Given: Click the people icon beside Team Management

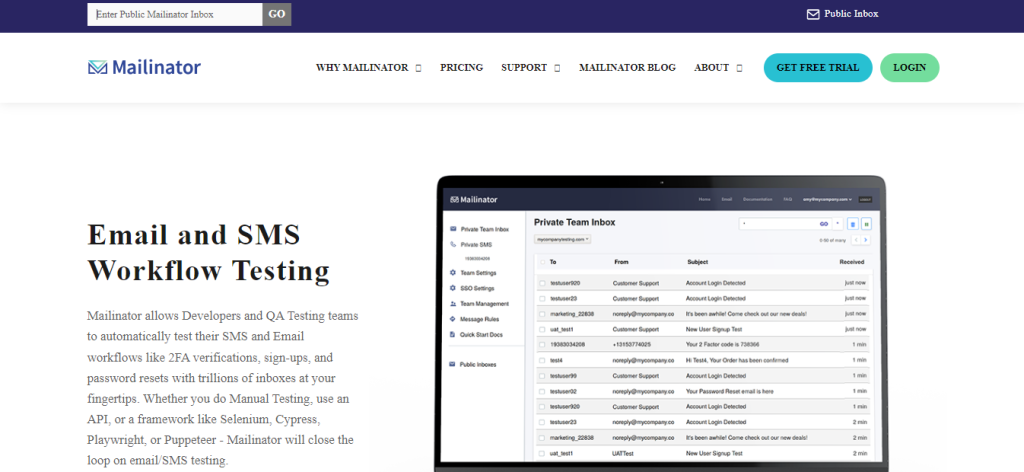Looking at the screenshot, I should (x=453, y=304).
